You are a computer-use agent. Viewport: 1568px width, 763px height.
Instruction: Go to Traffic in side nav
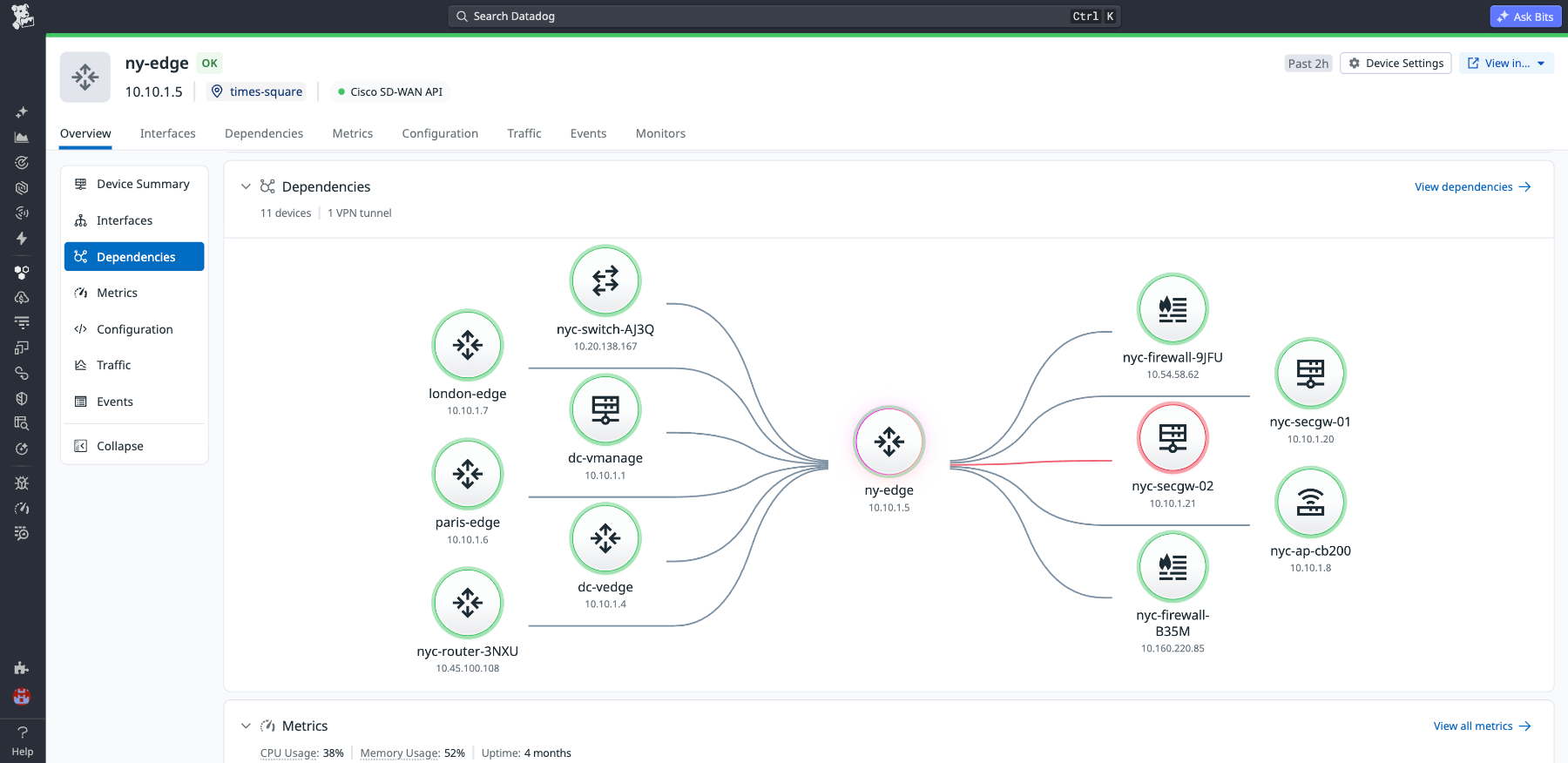(134, 365)
